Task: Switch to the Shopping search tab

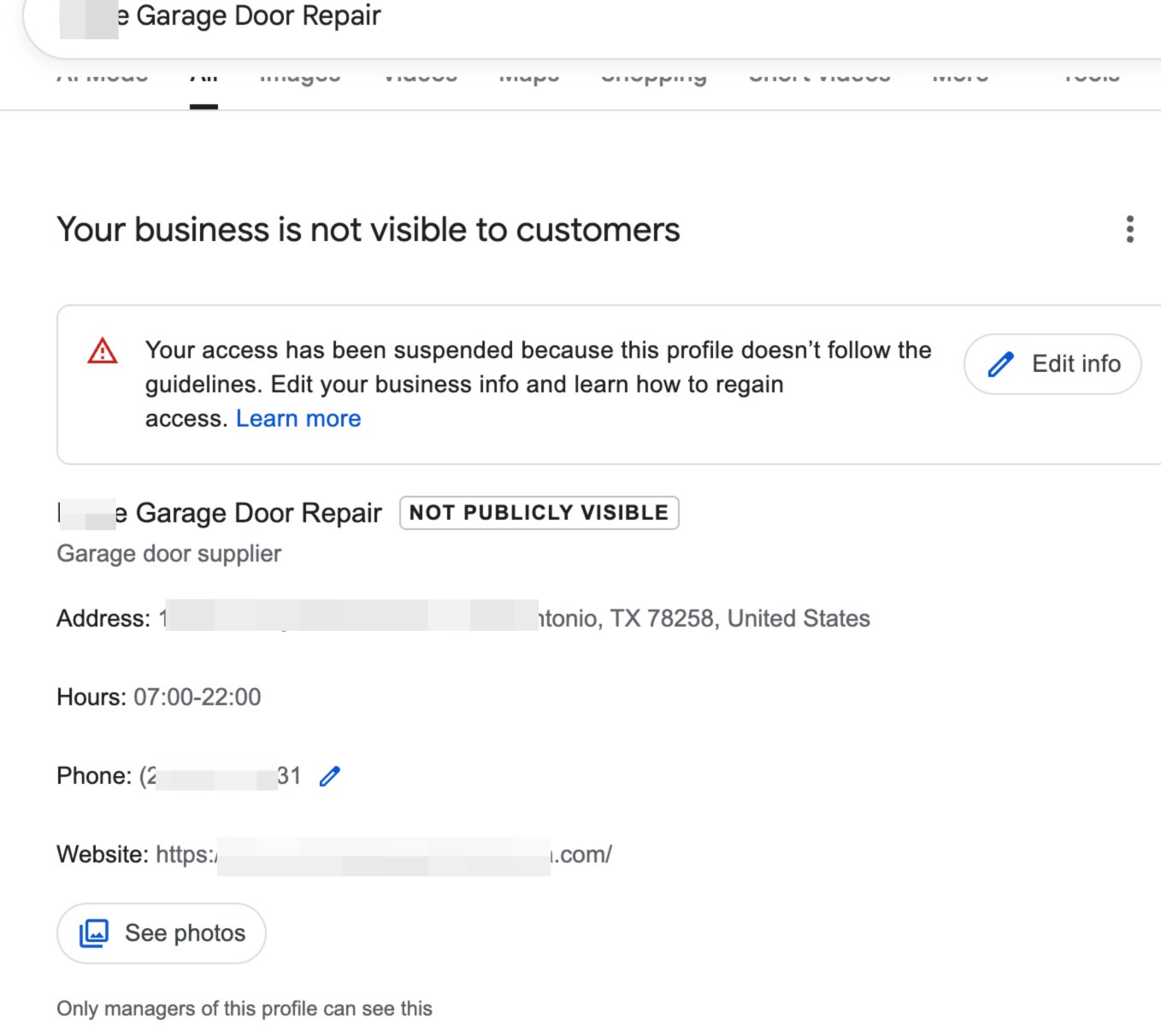Action: [653, 77]
